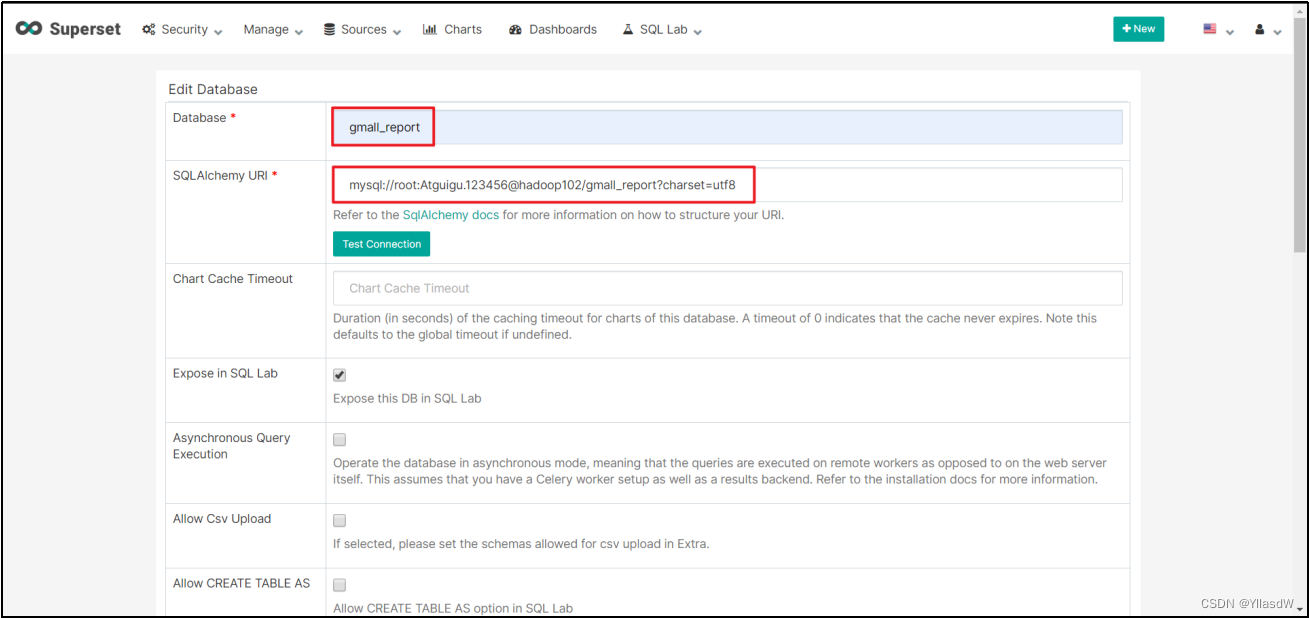Go to the Dashboards page

coord(553,30)
